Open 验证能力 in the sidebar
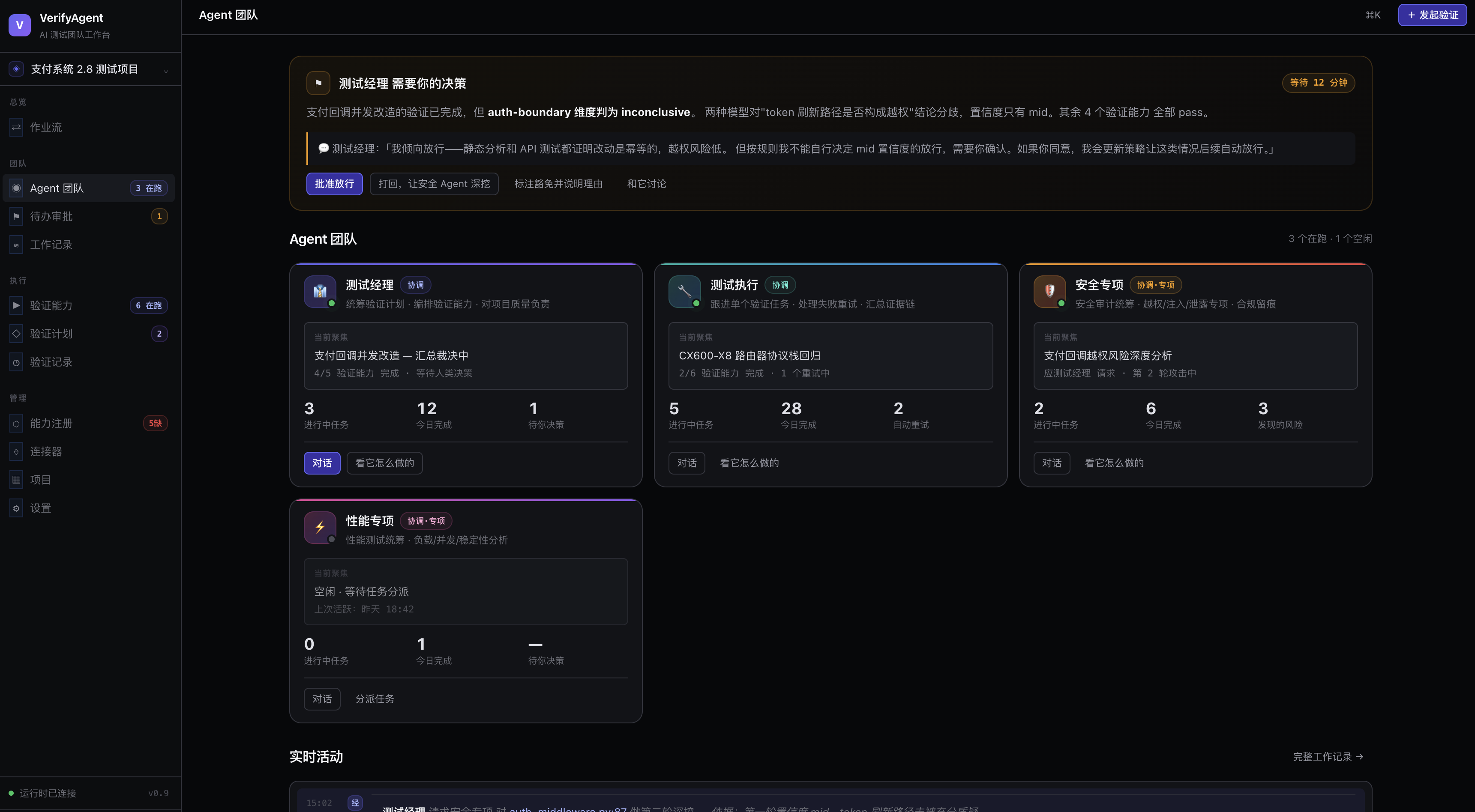The width and height of the screenshot is (1475, 812). pyautogui.click(x=89, y=306)
